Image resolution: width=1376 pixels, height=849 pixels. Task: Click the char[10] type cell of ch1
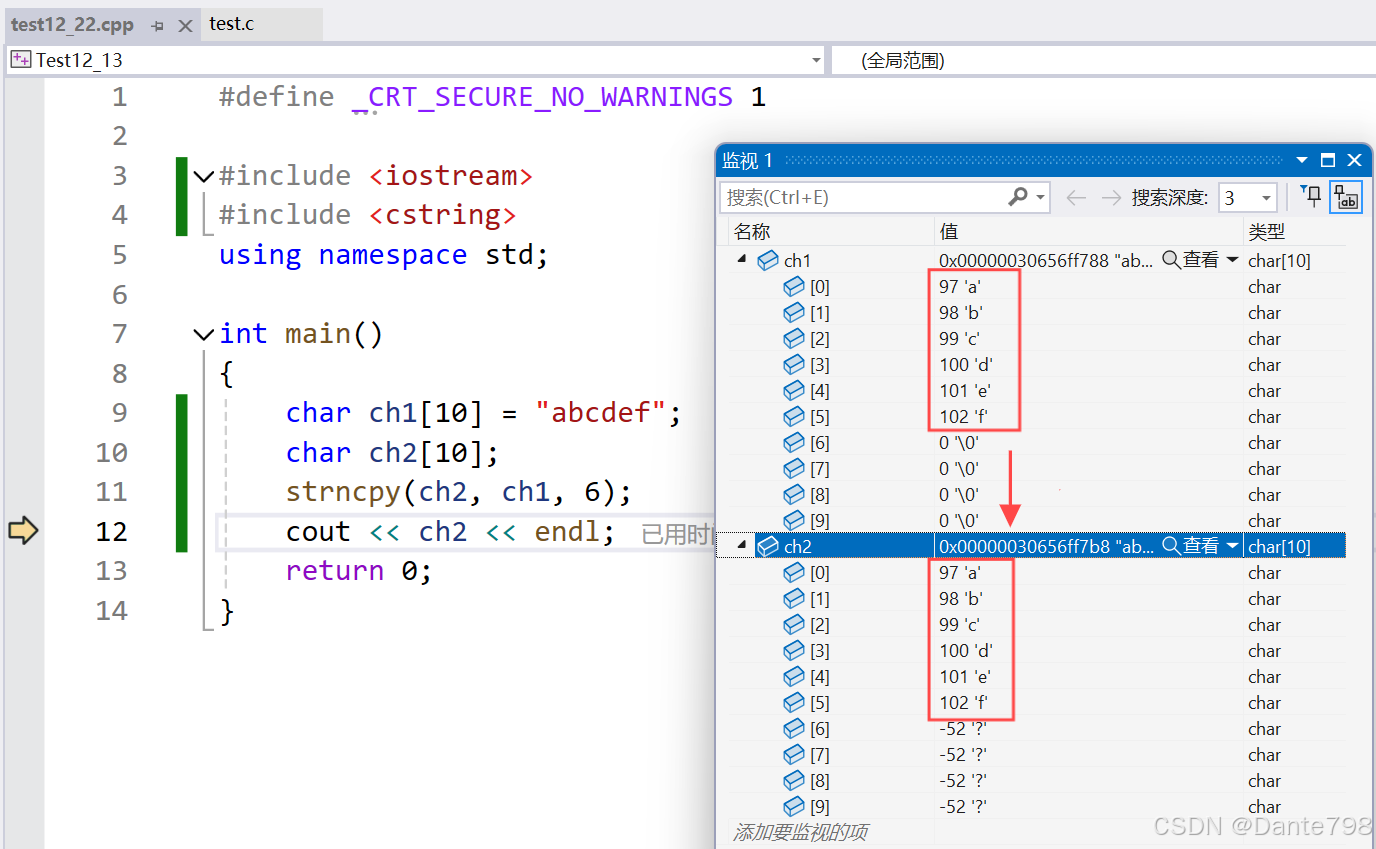[1279, 261]
